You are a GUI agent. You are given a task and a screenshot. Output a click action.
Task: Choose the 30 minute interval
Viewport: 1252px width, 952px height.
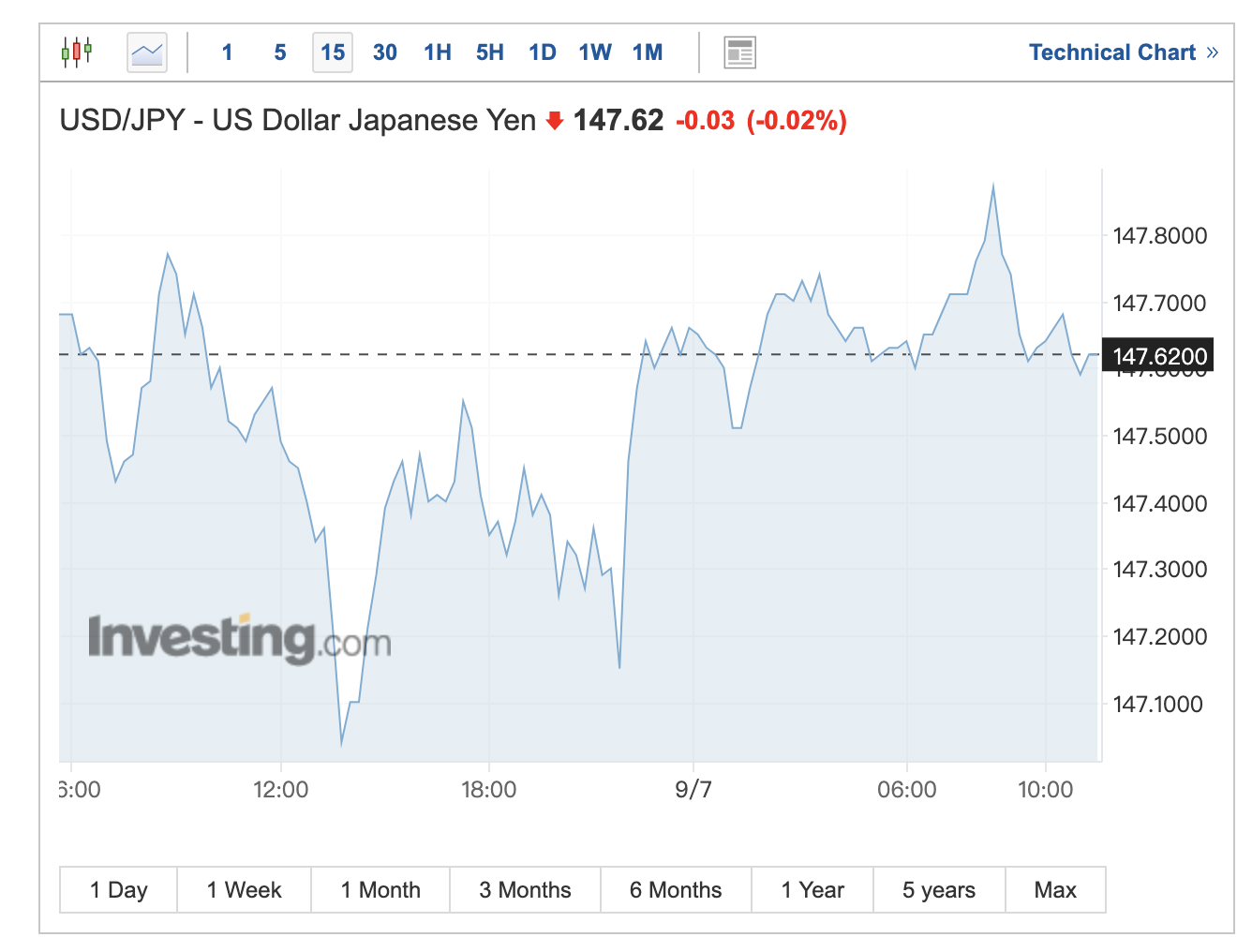384,52
